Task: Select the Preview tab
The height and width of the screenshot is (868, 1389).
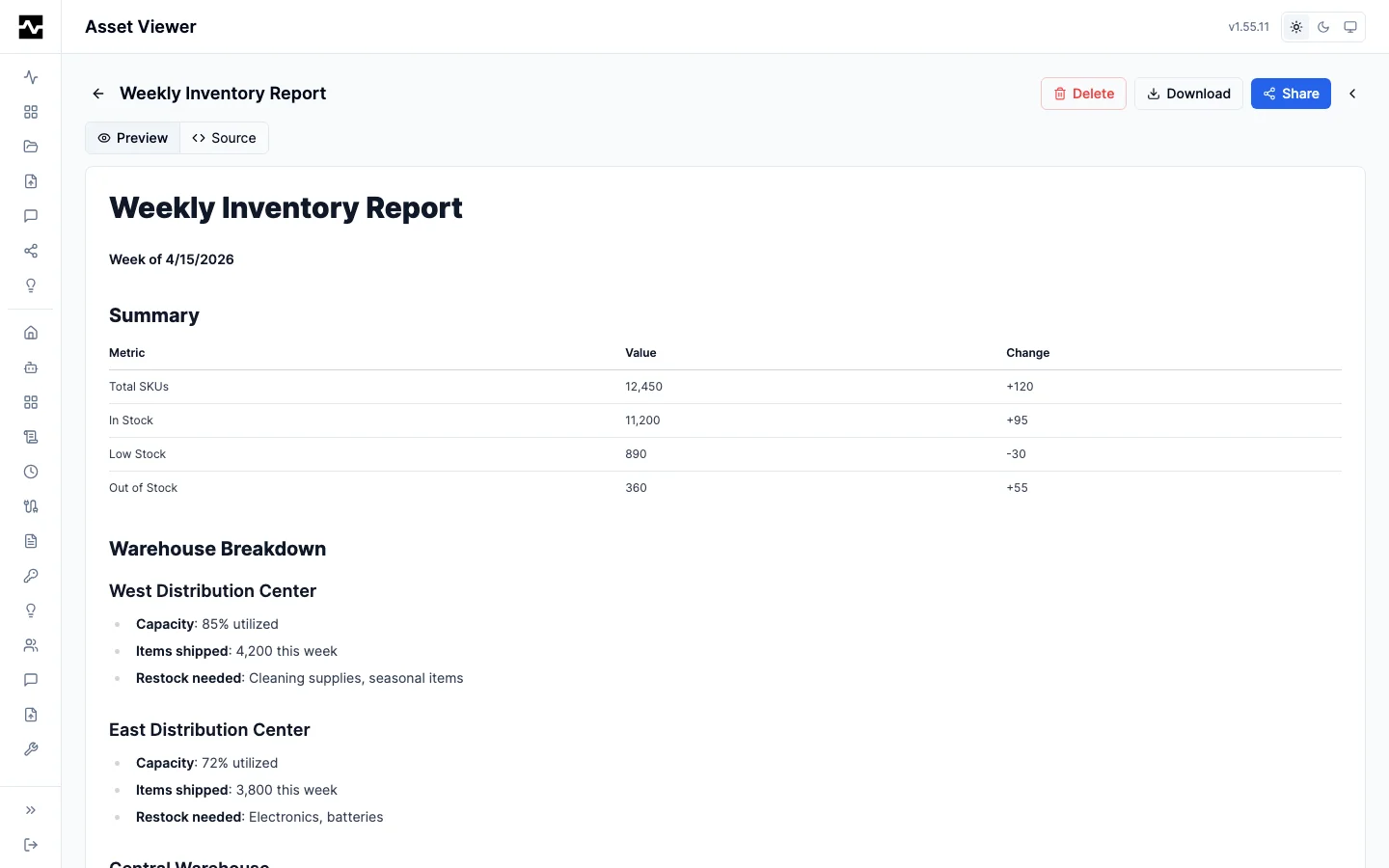Action: (x=132, y=138)
